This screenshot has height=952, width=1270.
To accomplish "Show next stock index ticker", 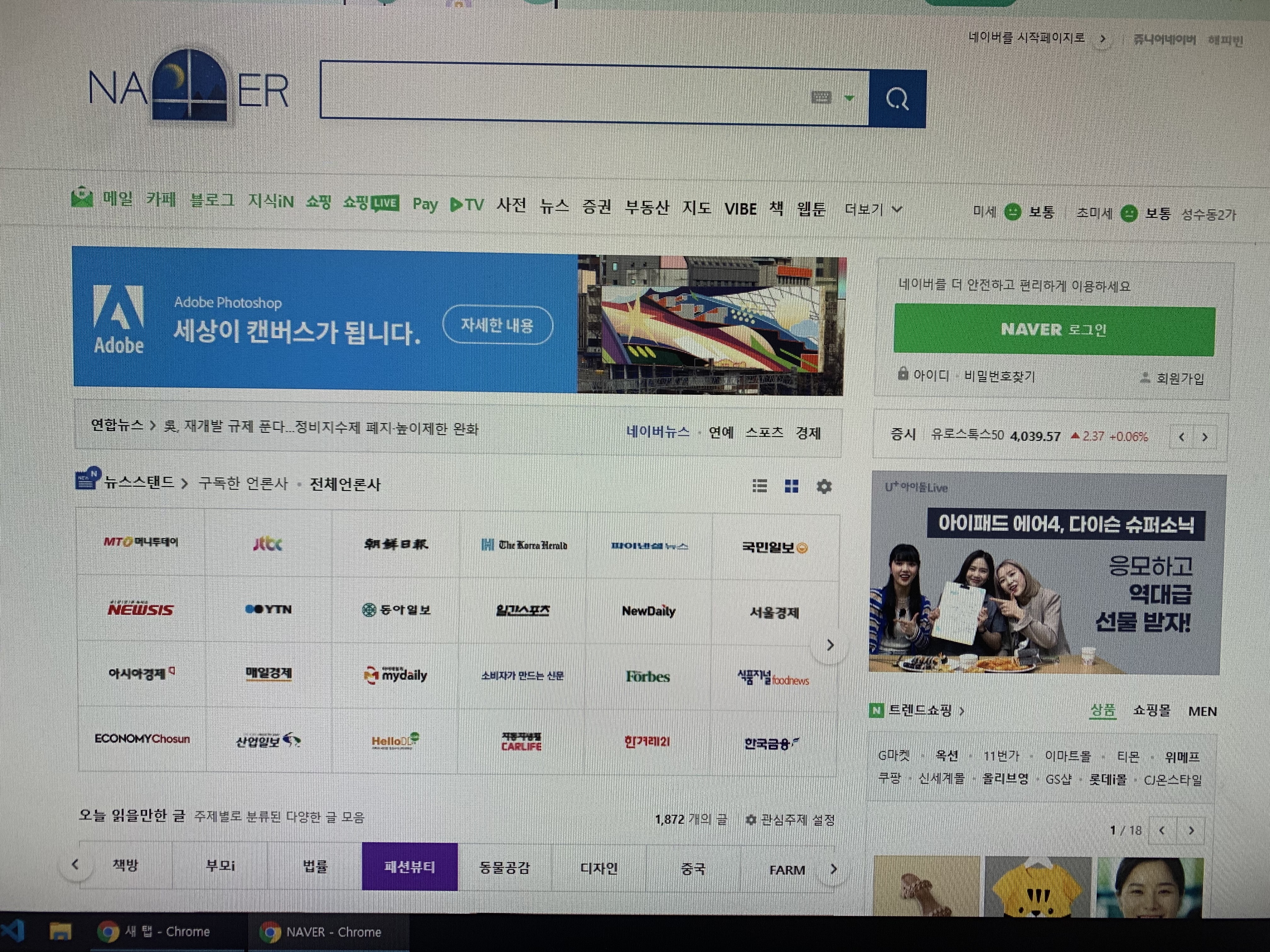I will pos(1204,437).
